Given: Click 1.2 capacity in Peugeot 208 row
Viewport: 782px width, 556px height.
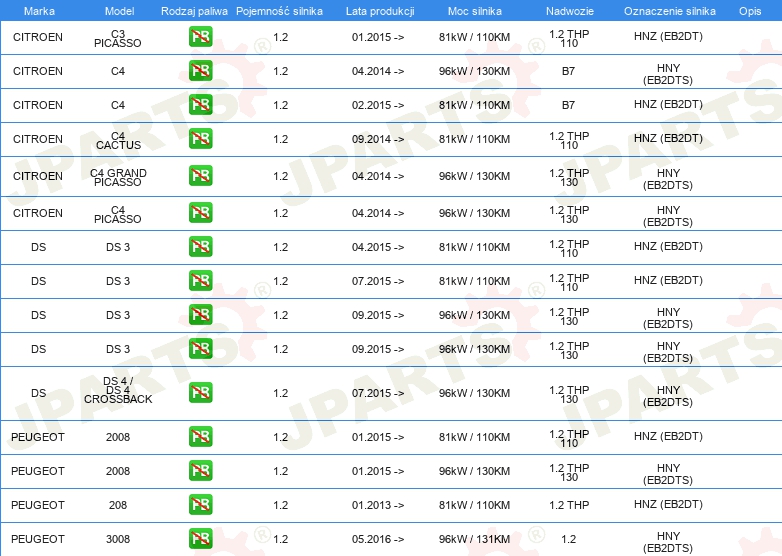Looking at the screenshot, I should click(x=280, y=505).
